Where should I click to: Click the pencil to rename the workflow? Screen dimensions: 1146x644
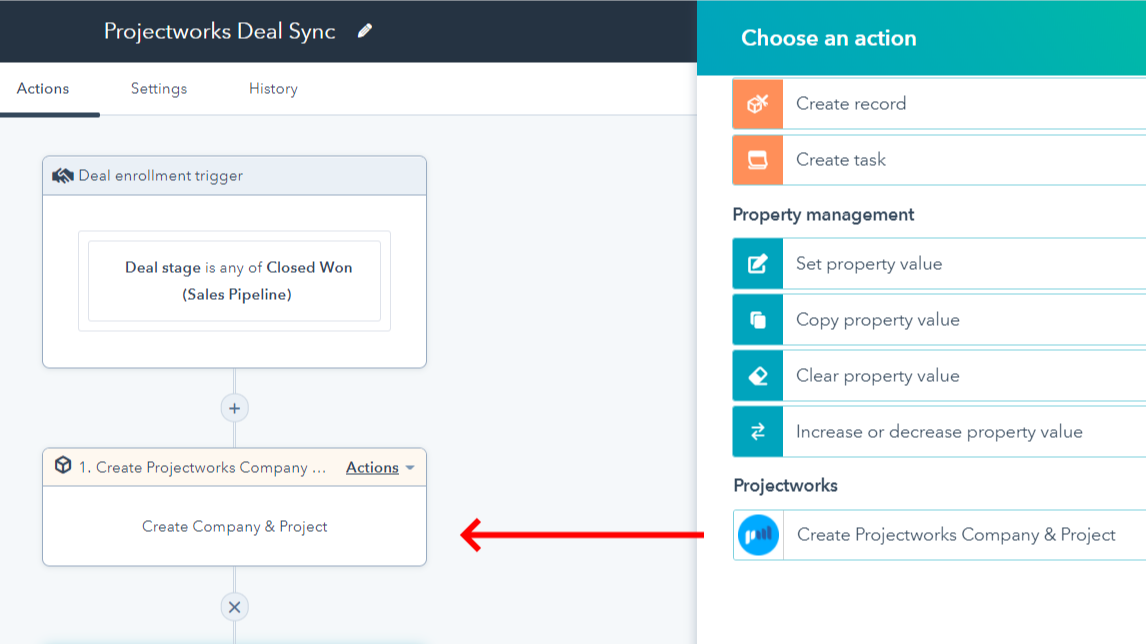tap(364, 31)
